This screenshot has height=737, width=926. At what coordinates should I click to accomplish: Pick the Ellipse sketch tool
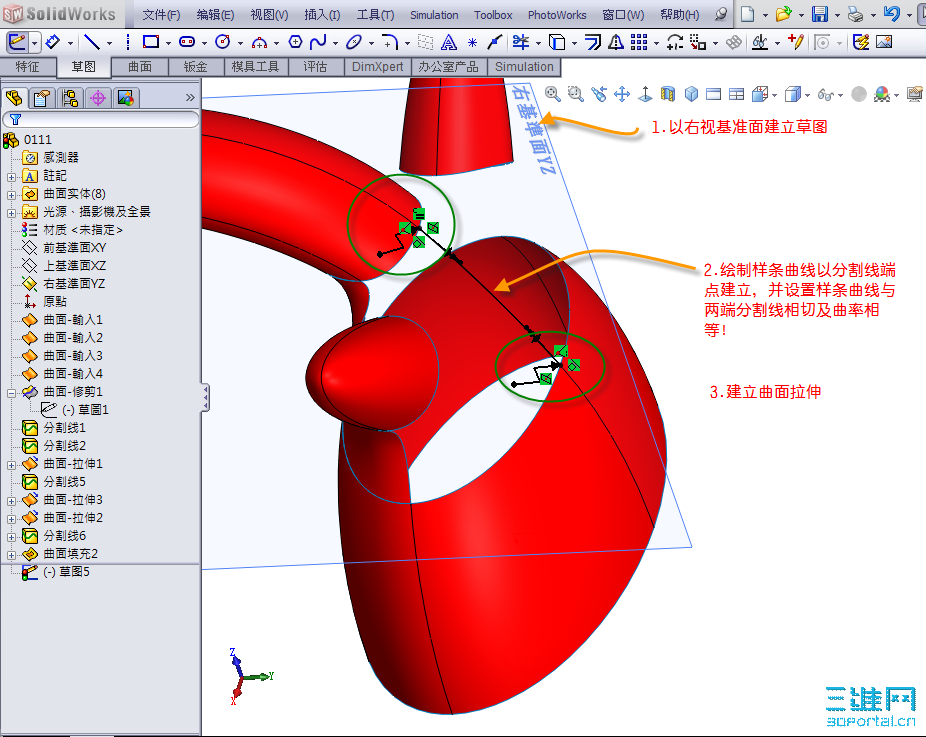(354, 42)
